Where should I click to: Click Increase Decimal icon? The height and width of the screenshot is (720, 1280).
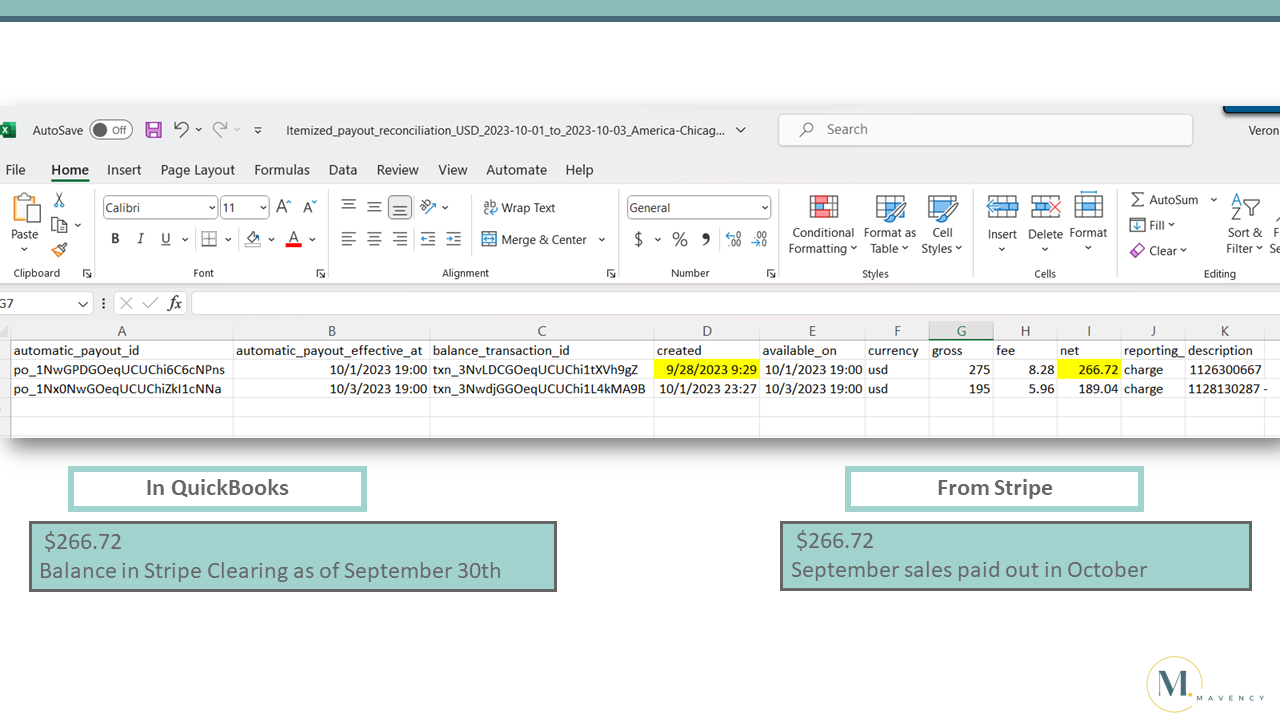point(734,240)
